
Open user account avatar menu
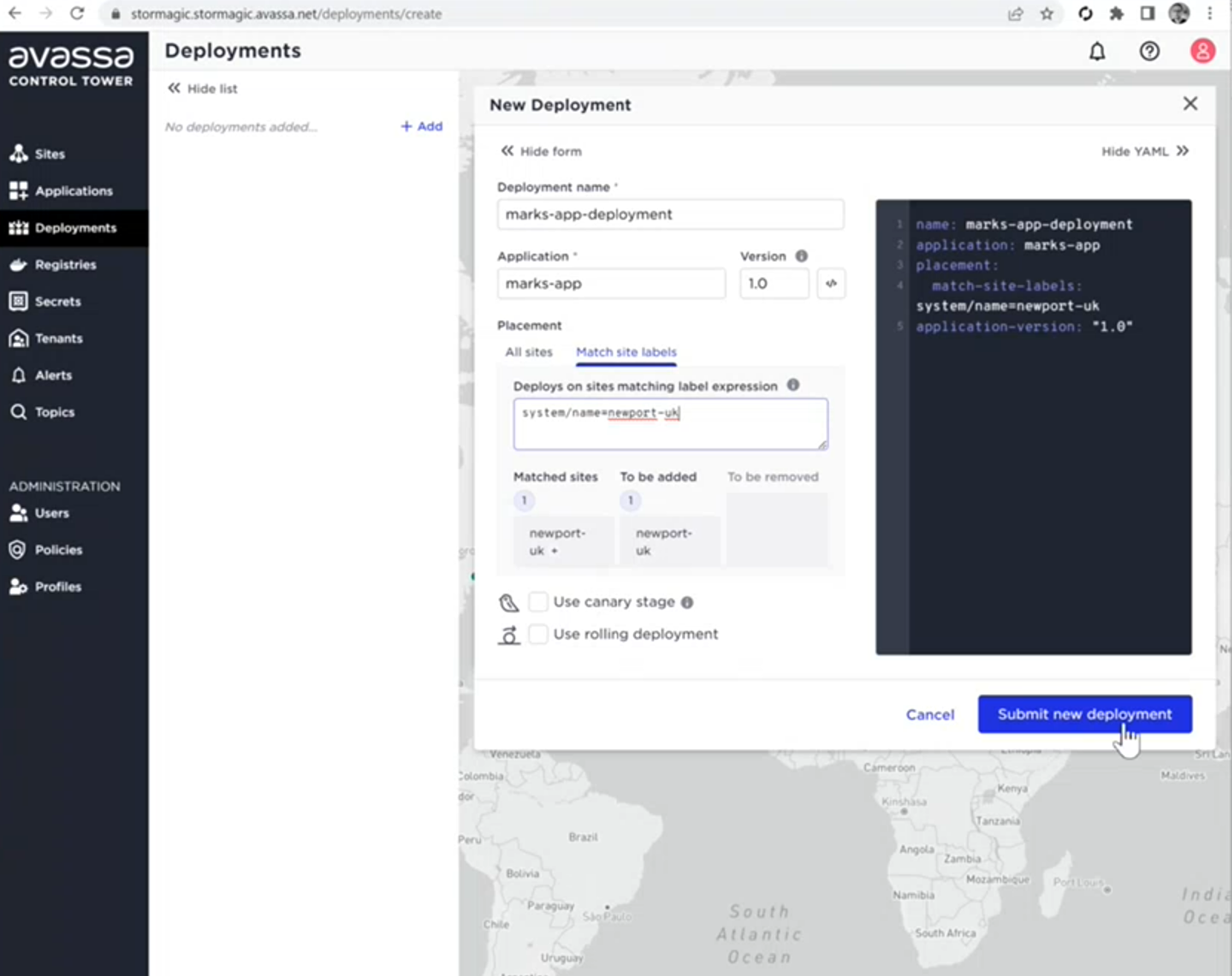pyautogui.click(x=1202, y=51)
